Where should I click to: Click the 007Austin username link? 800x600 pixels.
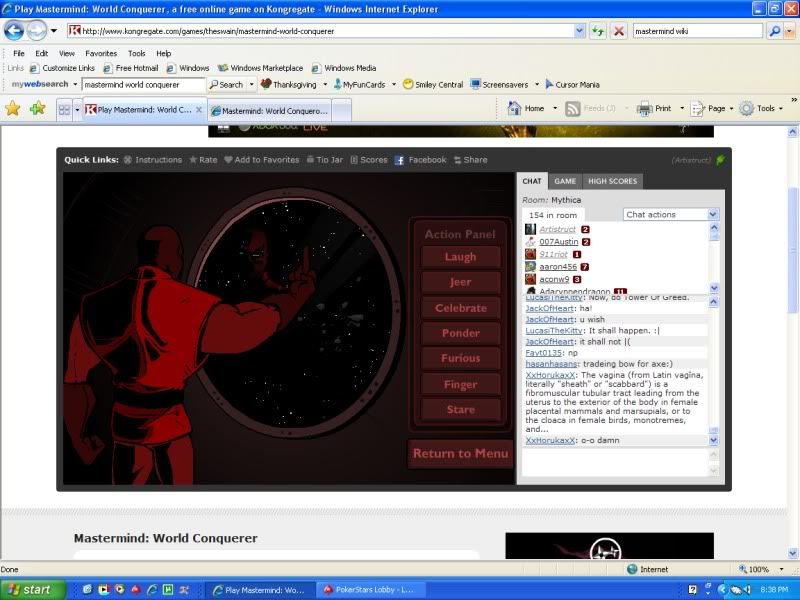[x=559, y=242]
